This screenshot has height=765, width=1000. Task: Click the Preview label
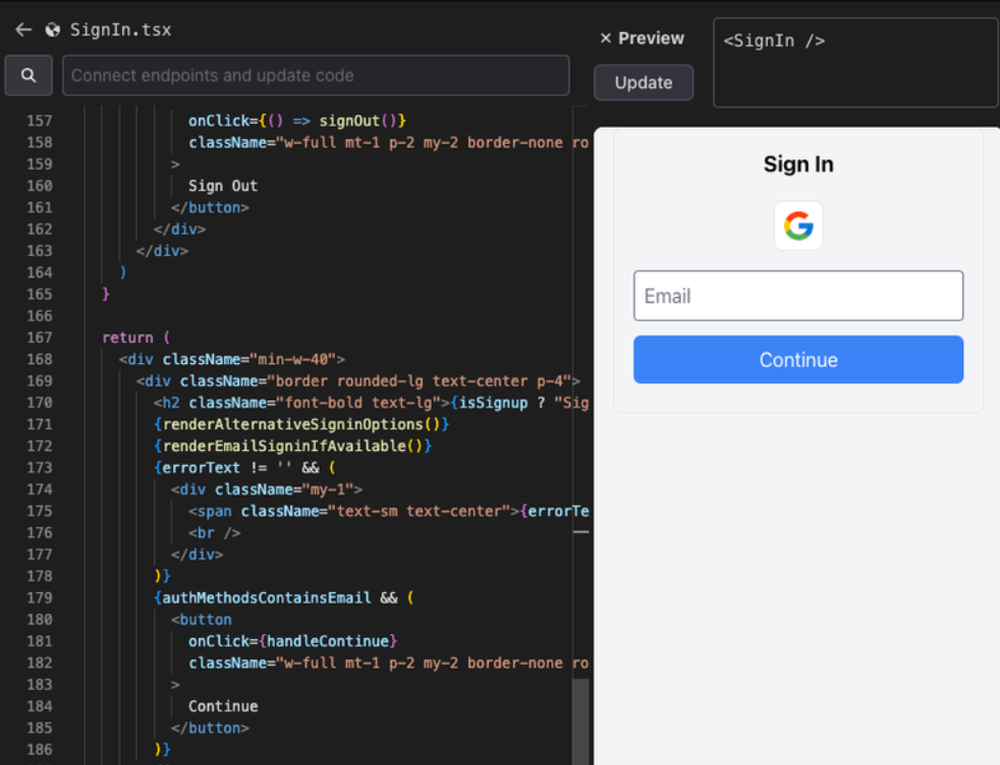[x=651, y=38]
